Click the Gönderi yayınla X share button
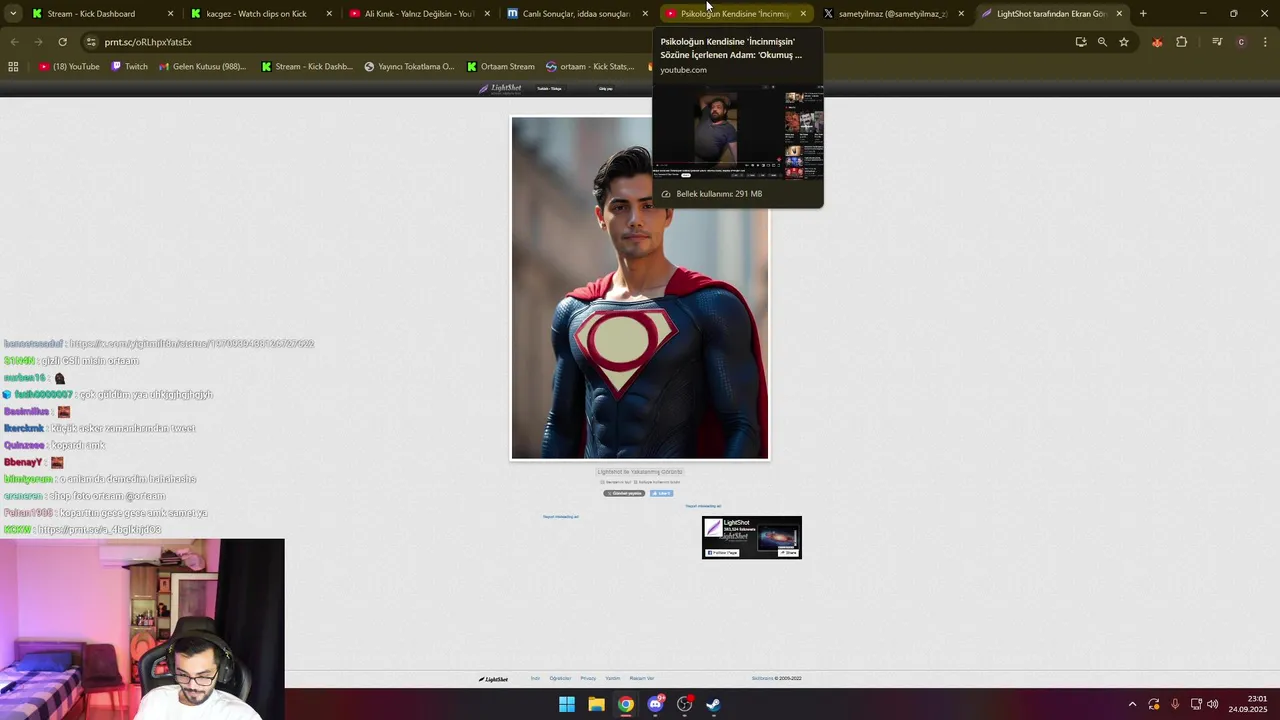The height and width of the screenshot is (720, 1280). tap(624, 493)
